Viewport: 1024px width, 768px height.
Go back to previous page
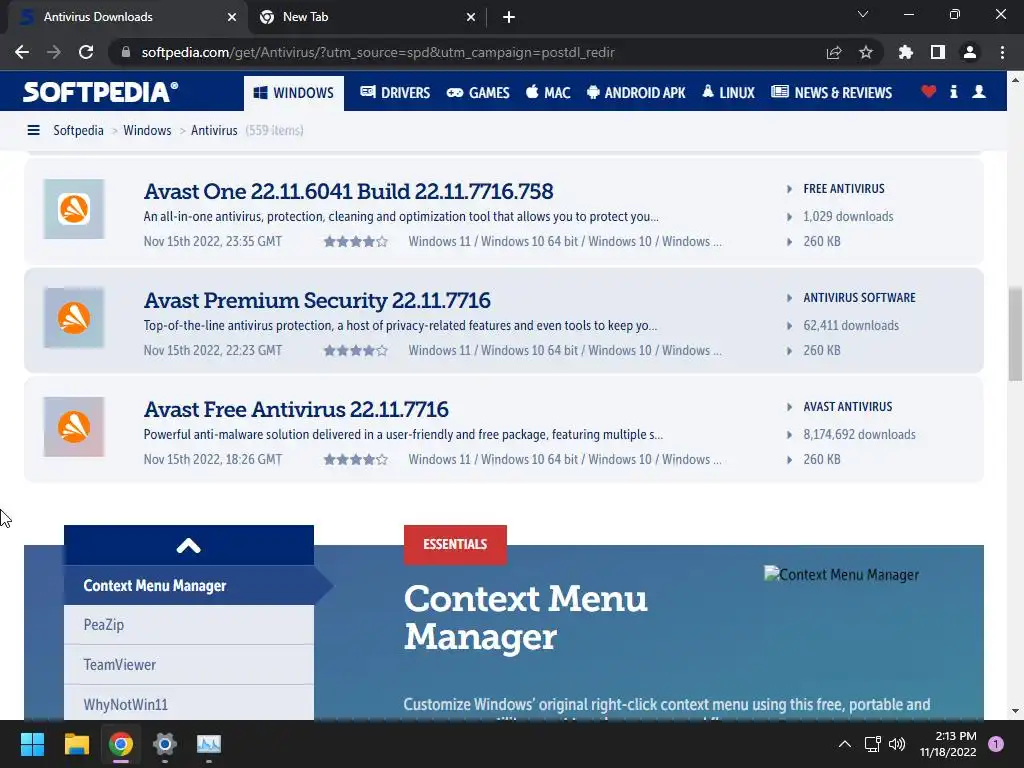click(22, 52)
